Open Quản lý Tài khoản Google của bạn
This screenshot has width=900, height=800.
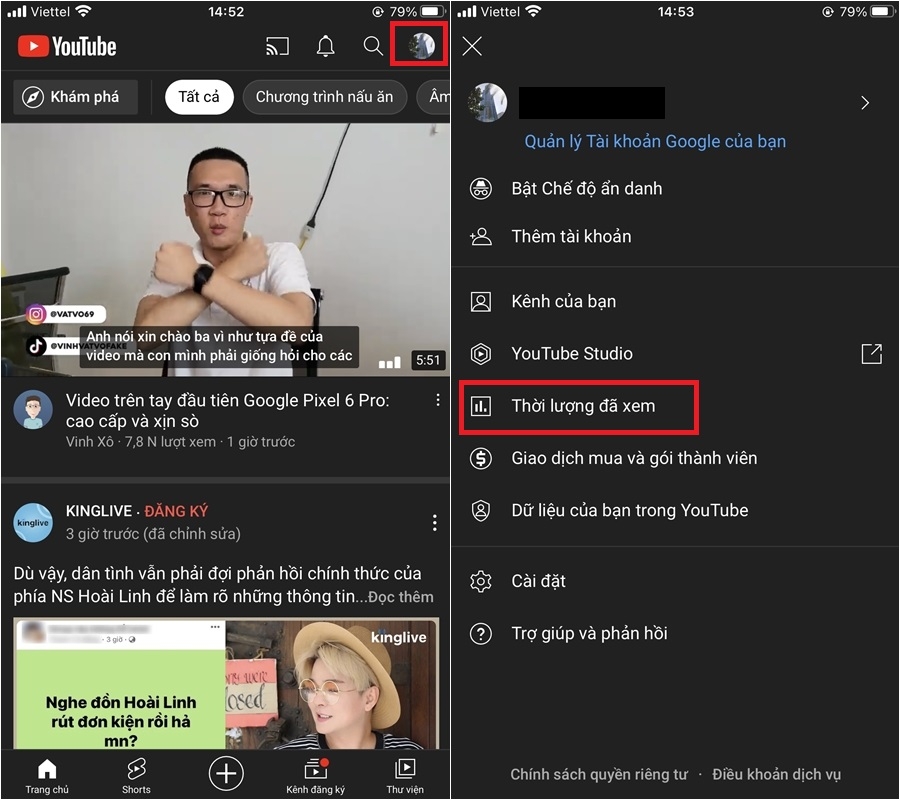[x=655, y=141]
